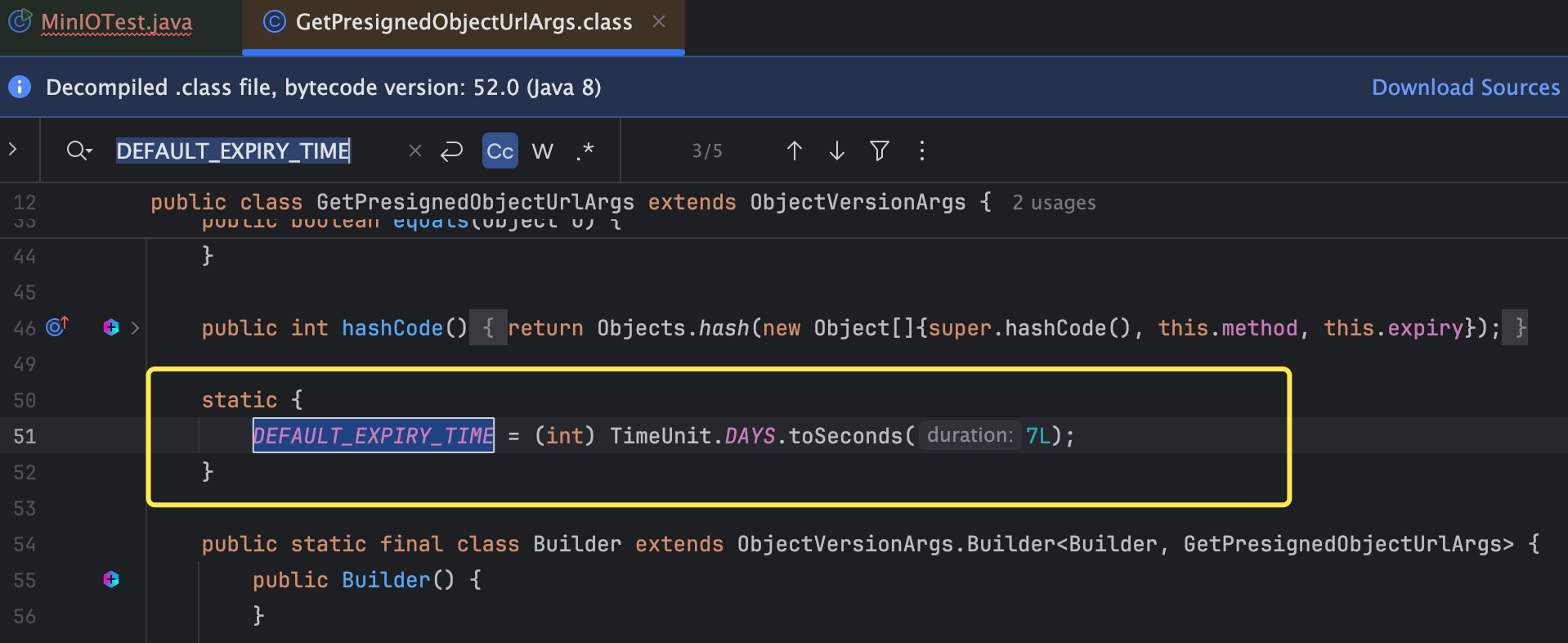Click the gutter icon beside Builder constructor

[x=111, y=579]
